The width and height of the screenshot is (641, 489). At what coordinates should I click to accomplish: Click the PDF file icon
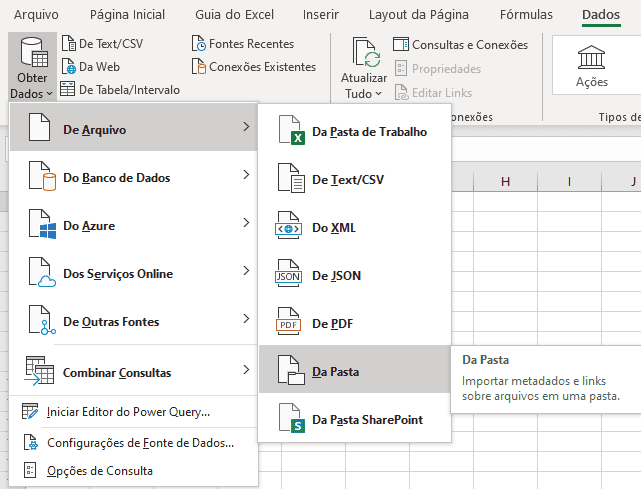289,322
